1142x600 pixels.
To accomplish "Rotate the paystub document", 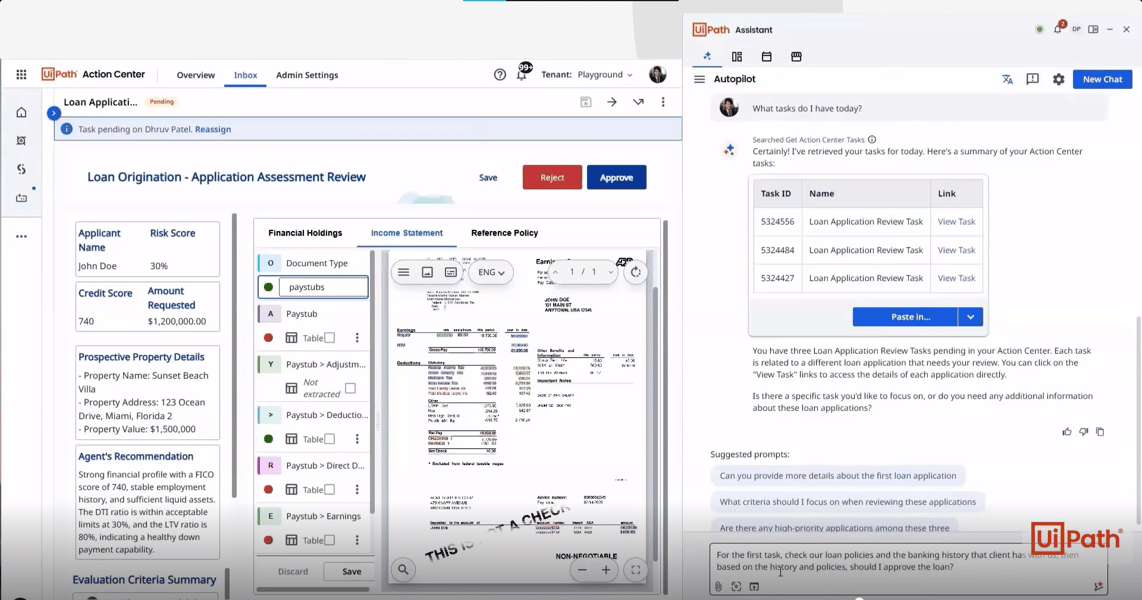I will pyautogui.click(x=636, y=272).
